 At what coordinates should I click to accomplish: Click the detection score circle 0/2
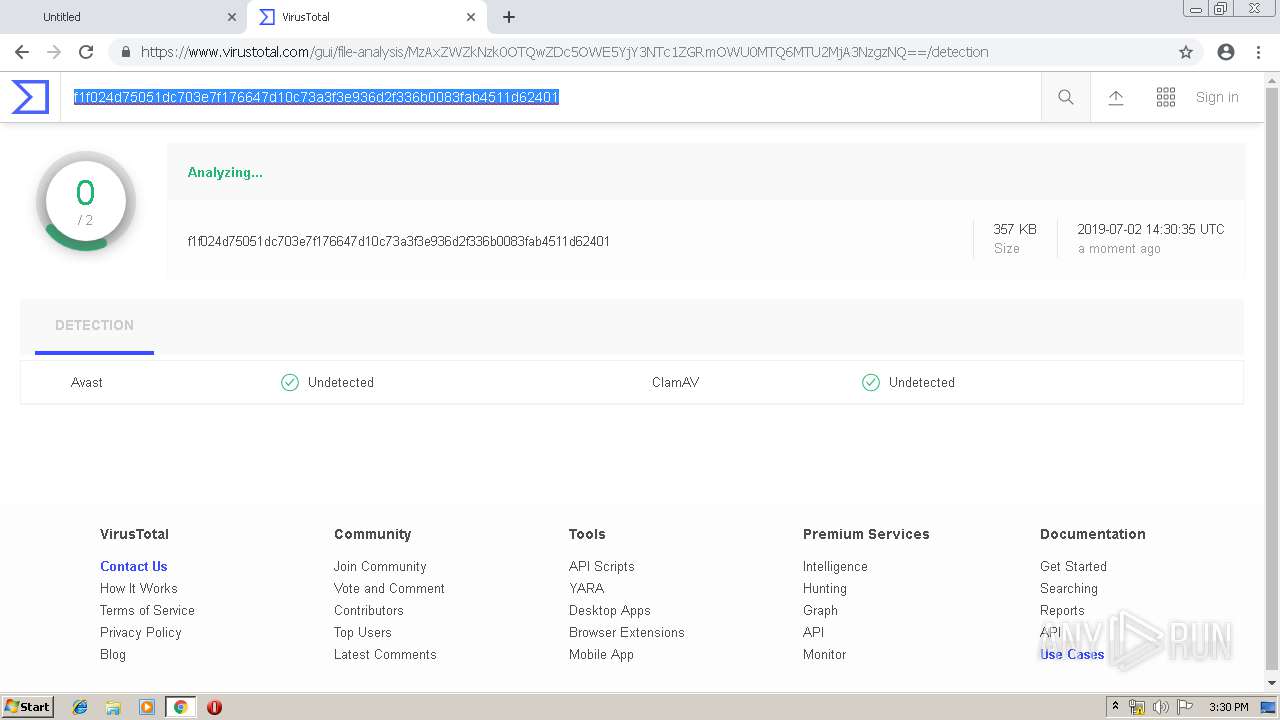tap(86, 201)
